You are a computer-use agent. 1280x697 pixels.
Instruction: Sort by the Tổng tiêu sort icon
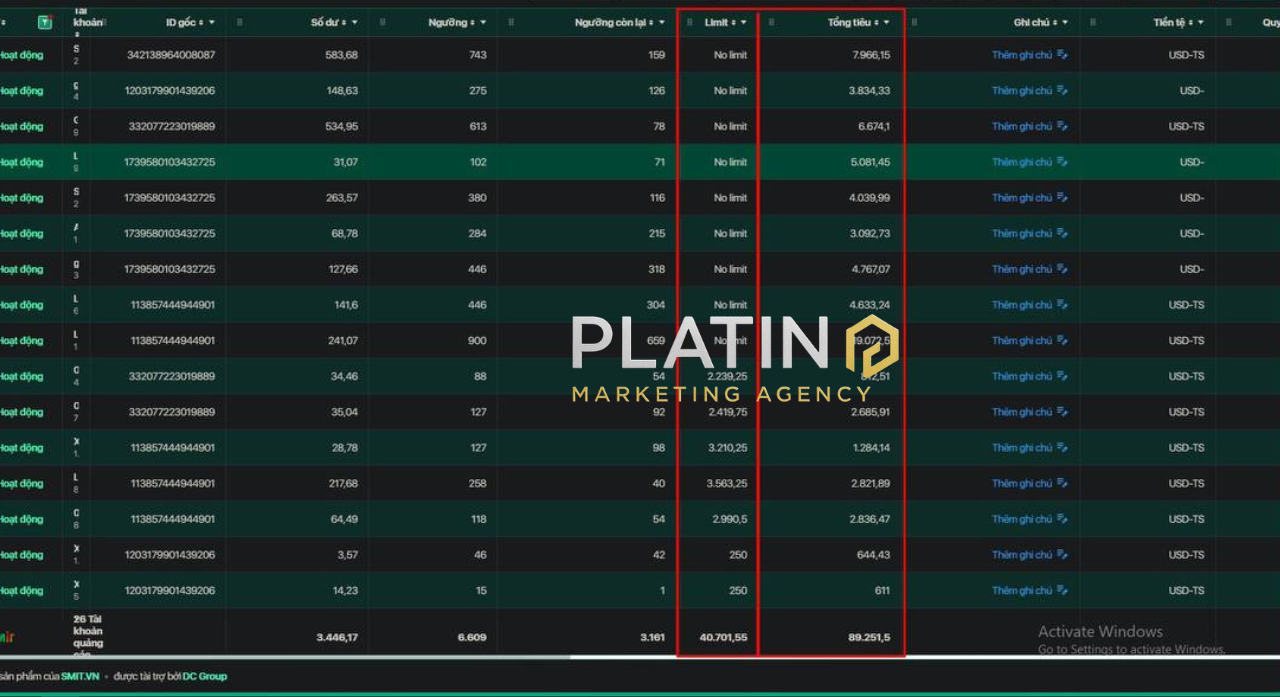[x=876, y=22]
